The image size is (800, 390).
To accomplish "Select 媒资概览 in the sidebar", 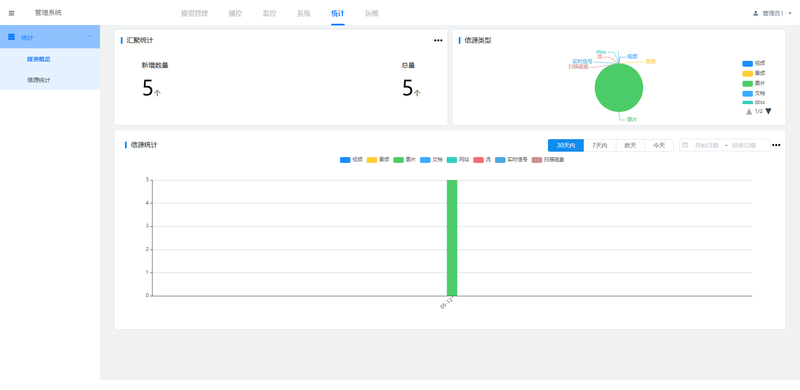I will [x=39, y=59].
